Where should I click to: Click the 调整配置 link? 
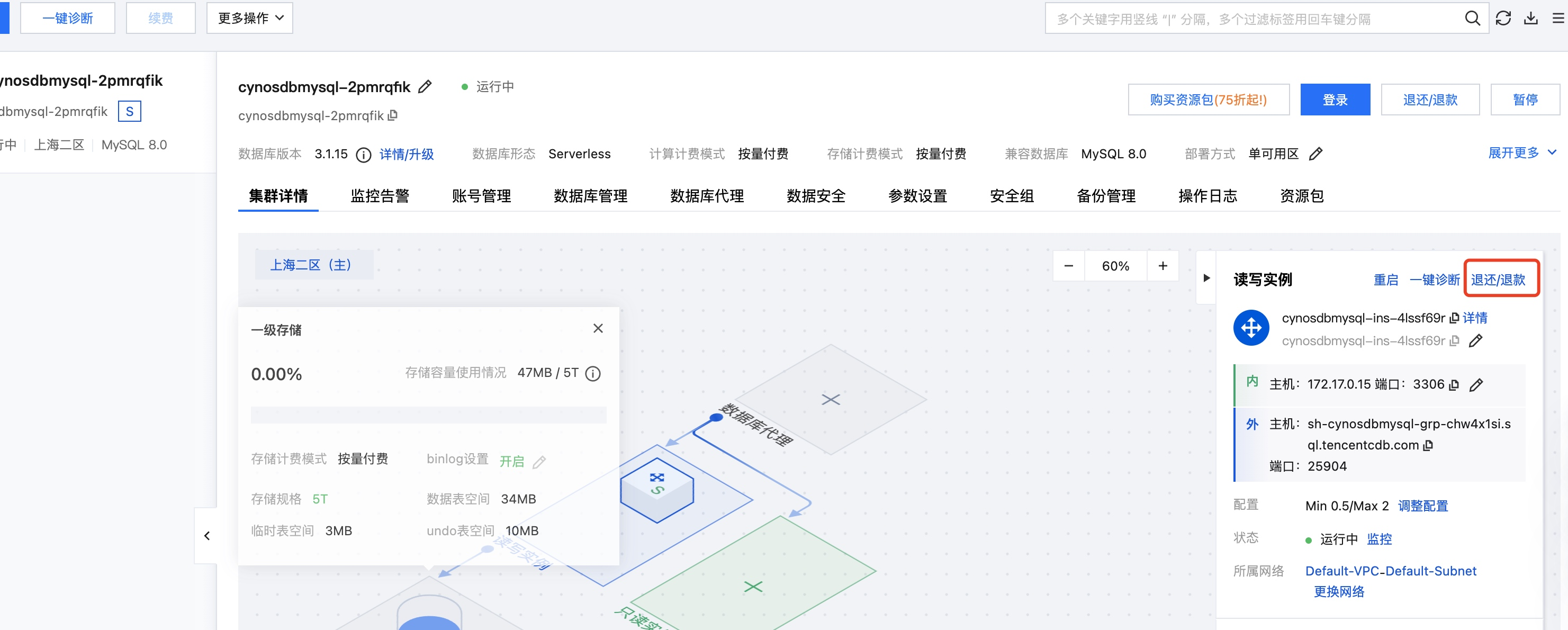click(1422, 506)
